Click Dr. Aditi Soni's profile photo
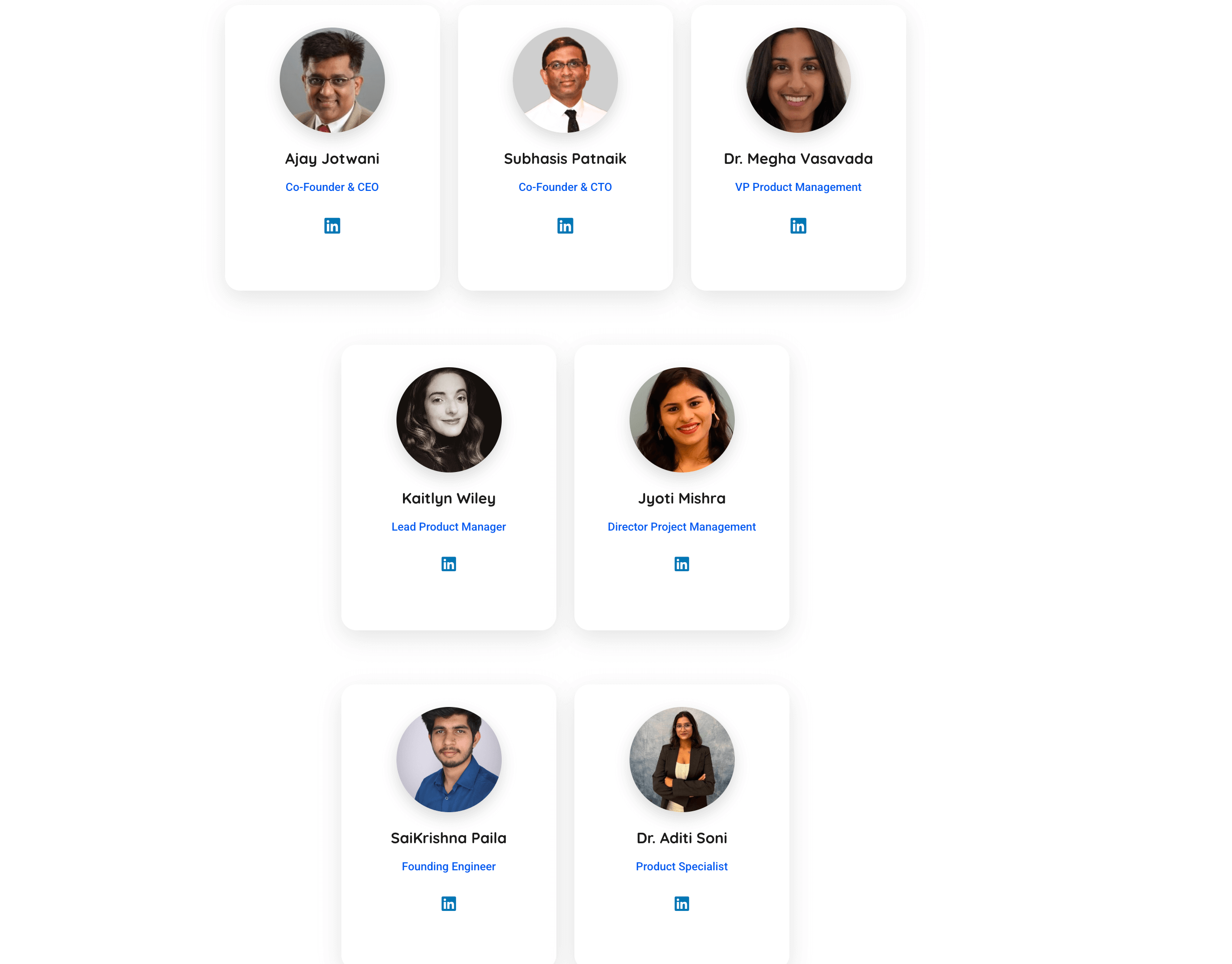Viewport: 1232px width, 964px height. tap(682, 760)
